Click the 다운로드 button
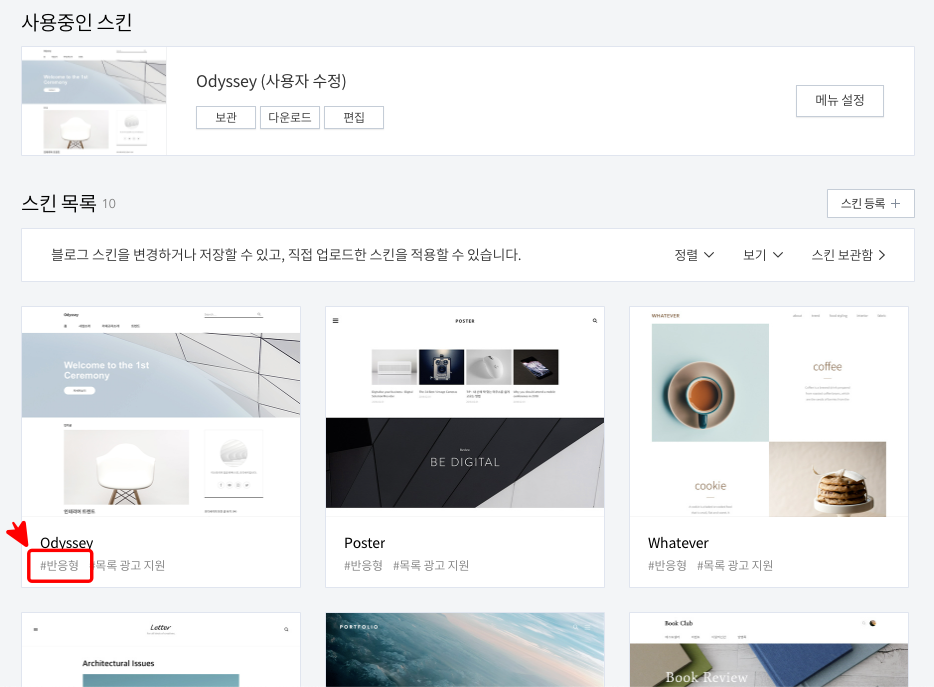Viewport: 934px width, 687px height. pyautogui.click(x=289, y=117)
